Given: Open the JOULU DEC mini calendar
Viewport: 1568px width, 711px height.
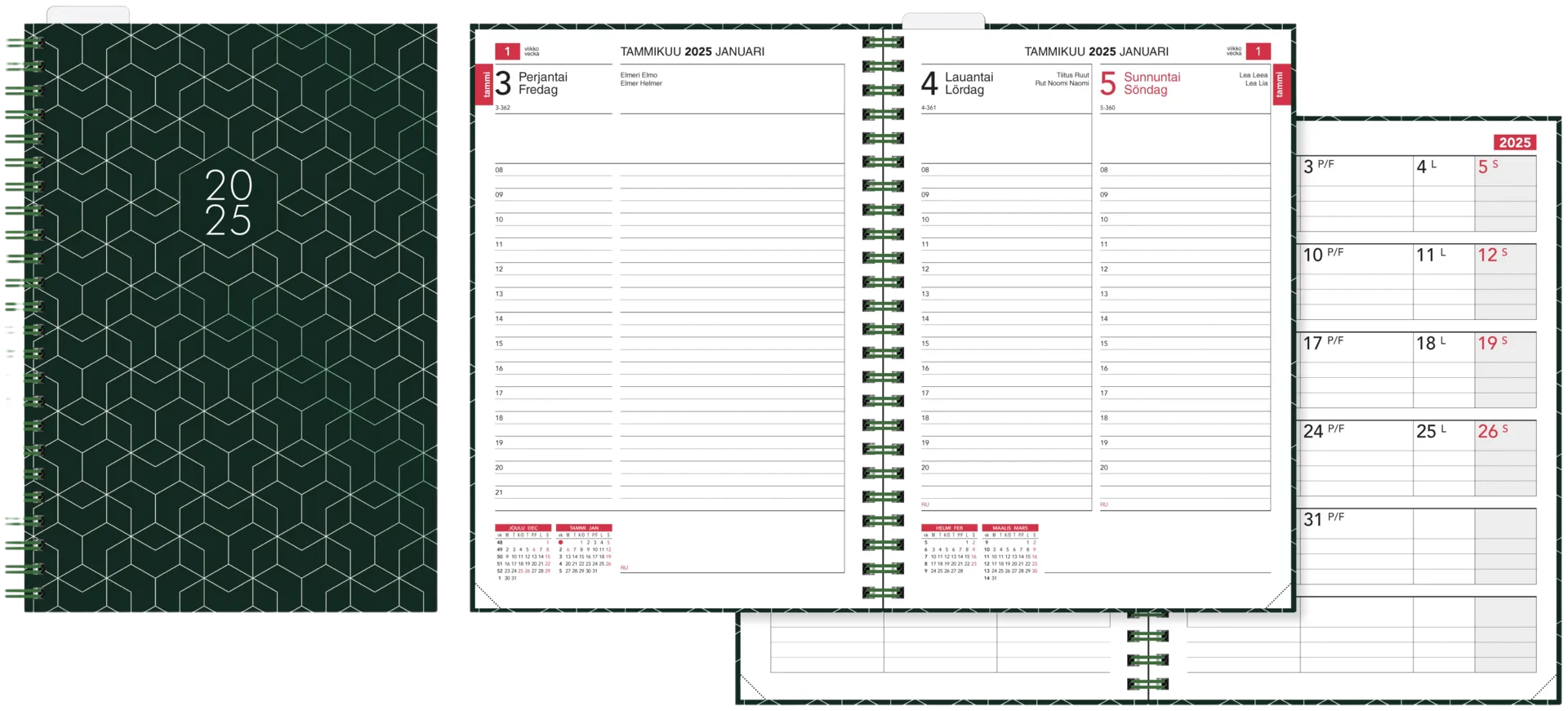Looking at the screenshot, I should pyautogui.click(x=523, y=553).
